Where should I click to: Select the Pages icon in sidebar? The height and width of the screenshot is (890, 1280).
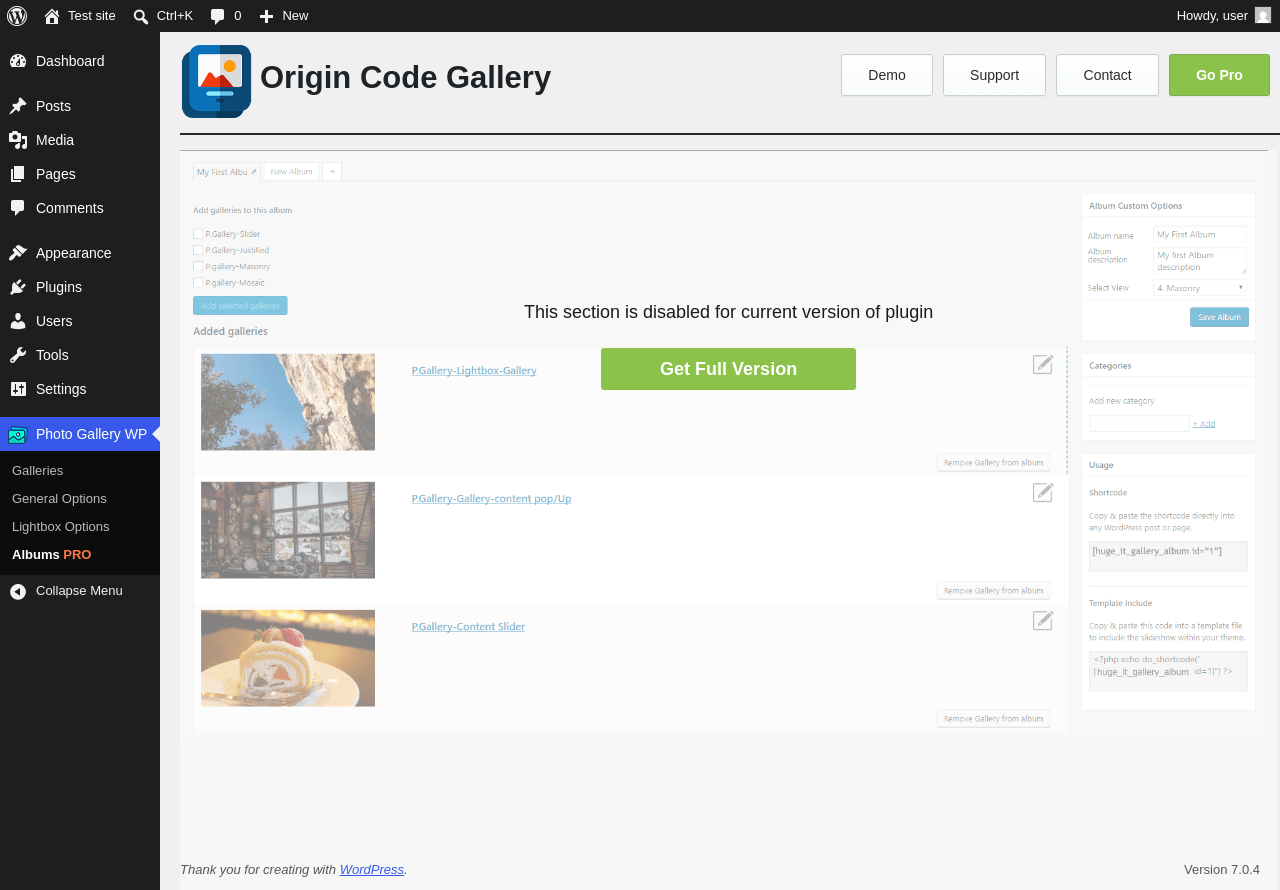click(18, 174)
